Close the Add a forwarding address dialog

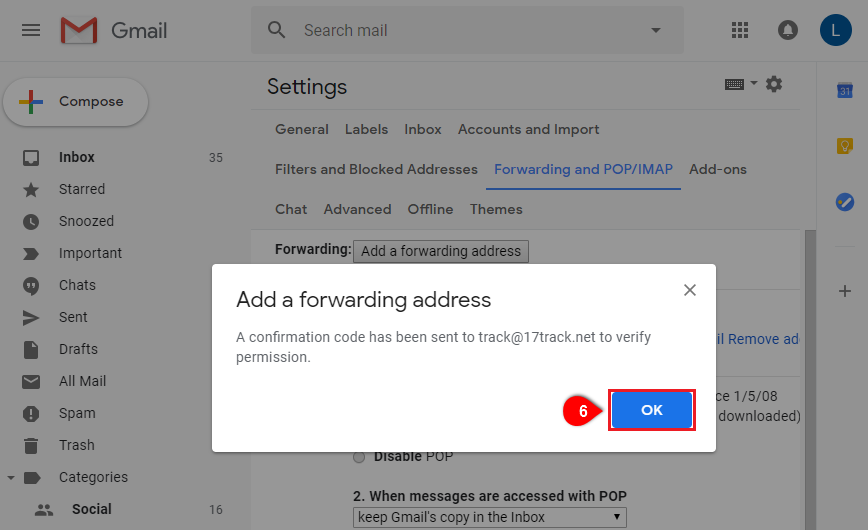[x=690, y=290]
